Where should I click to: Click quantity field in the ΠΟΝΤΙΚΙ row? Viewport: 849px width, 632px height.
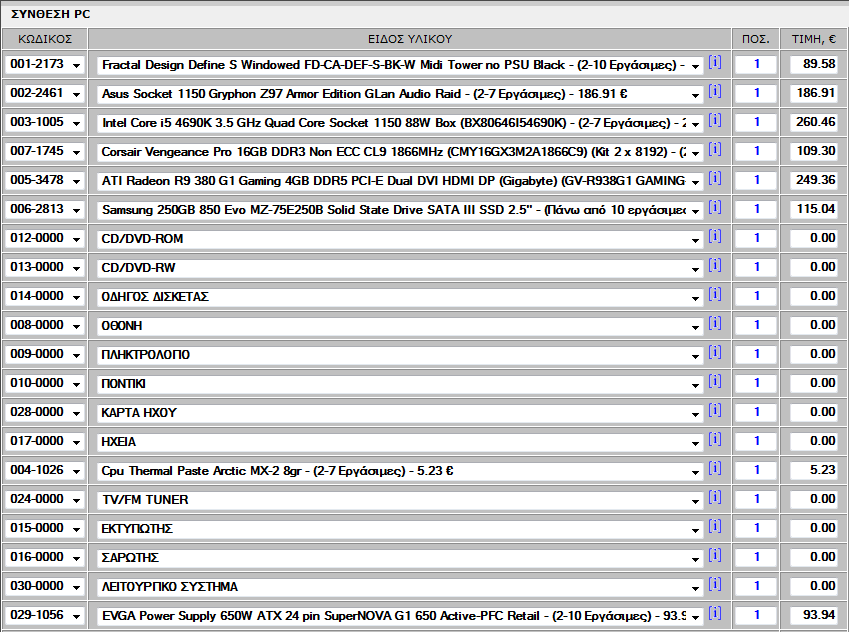tap(756, 383)
